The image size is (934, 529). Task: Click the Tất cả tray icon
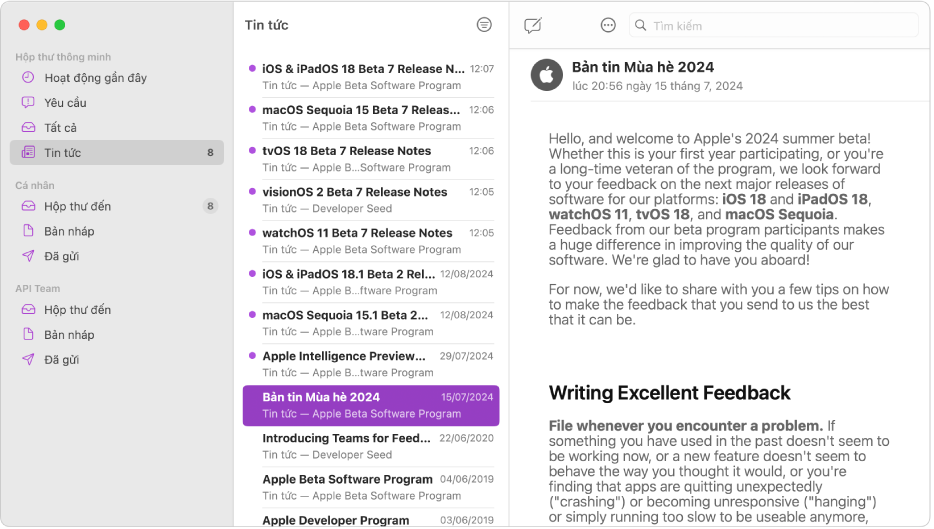tap(28, 127)
